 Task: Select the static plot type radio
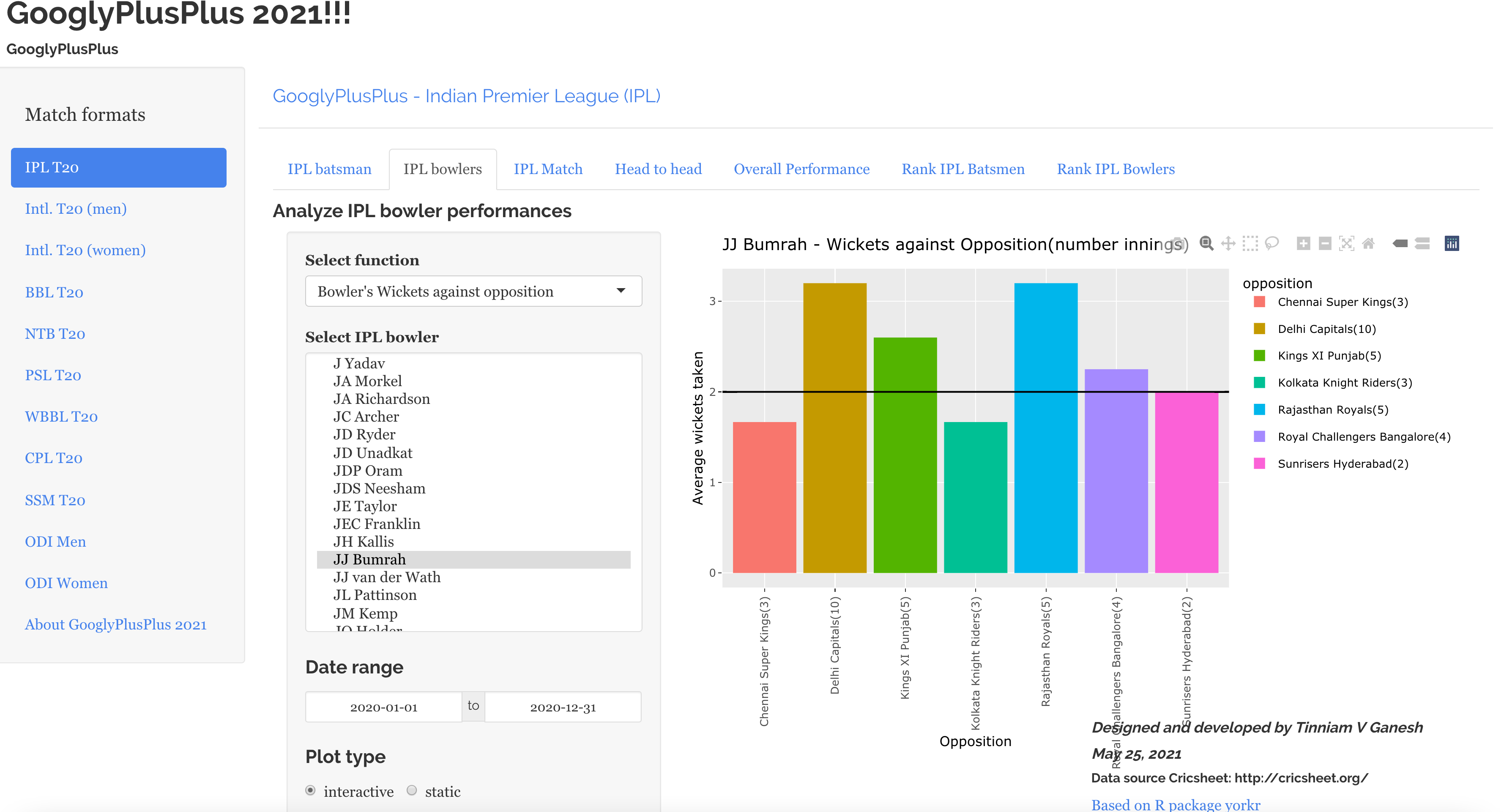[x=412, y=790]
